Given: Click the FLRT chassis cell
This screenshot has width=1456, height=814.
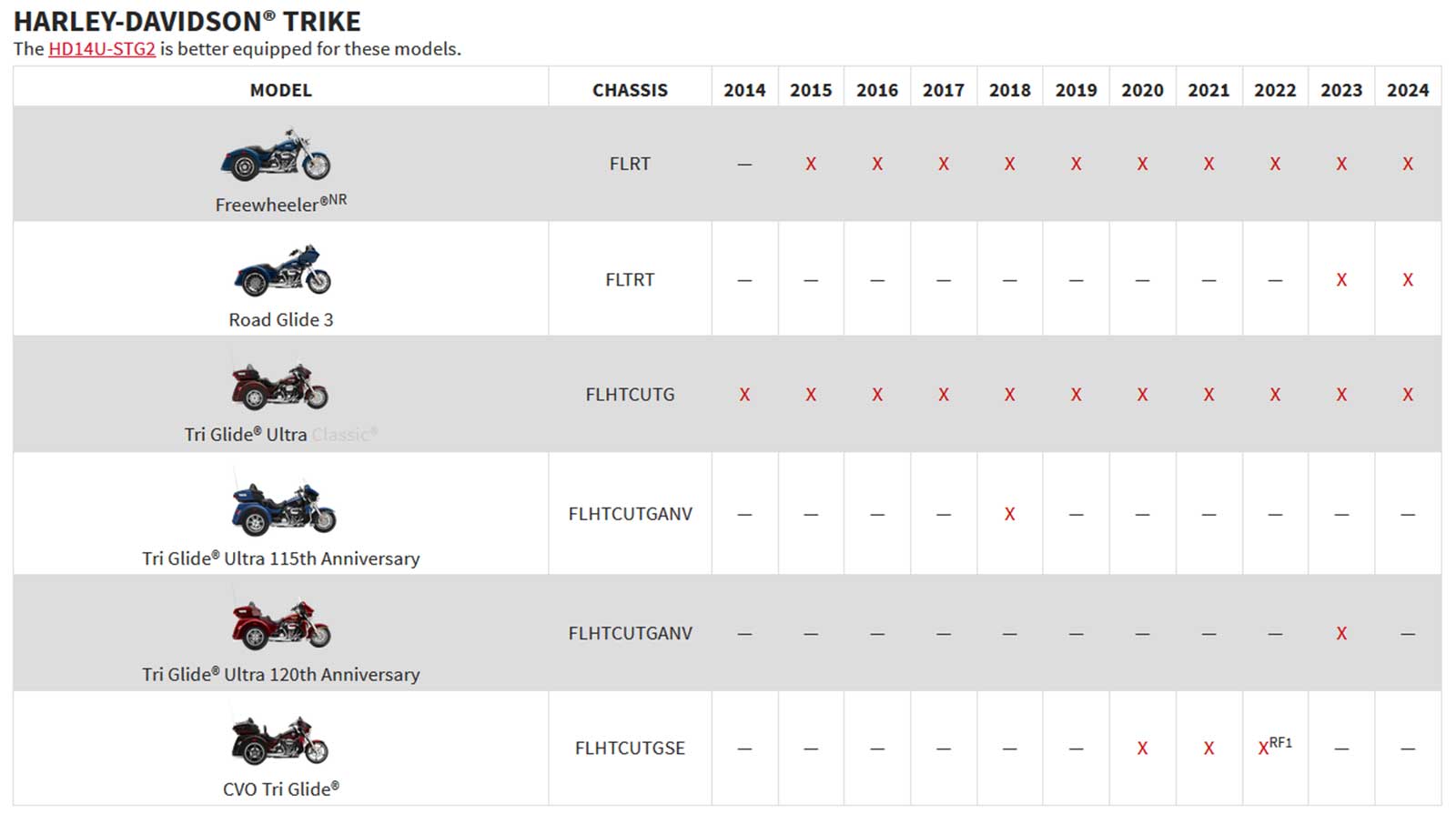Looking at the screenshot, I should tap(630, 164).
